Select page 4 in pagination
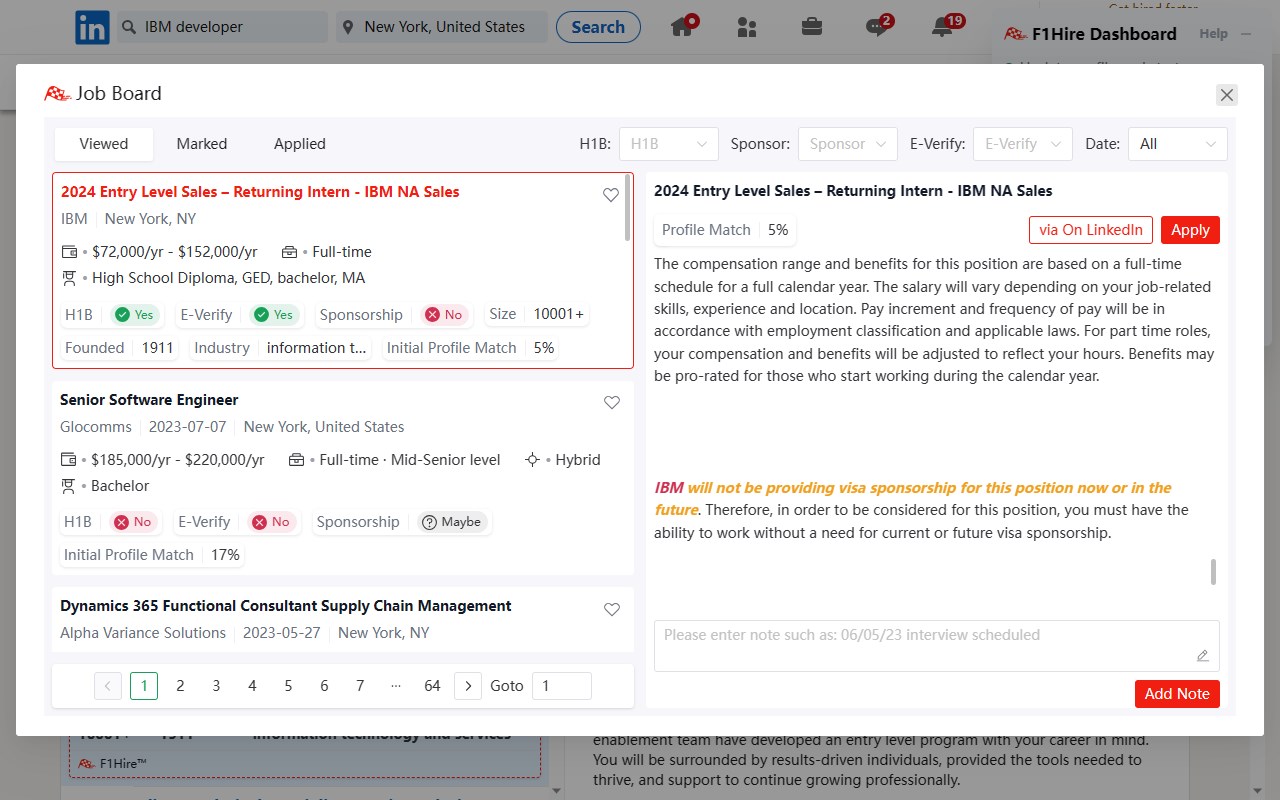The height and width of the screenshot is (800, 1280). pyautogui.click(x=252, y=686)
